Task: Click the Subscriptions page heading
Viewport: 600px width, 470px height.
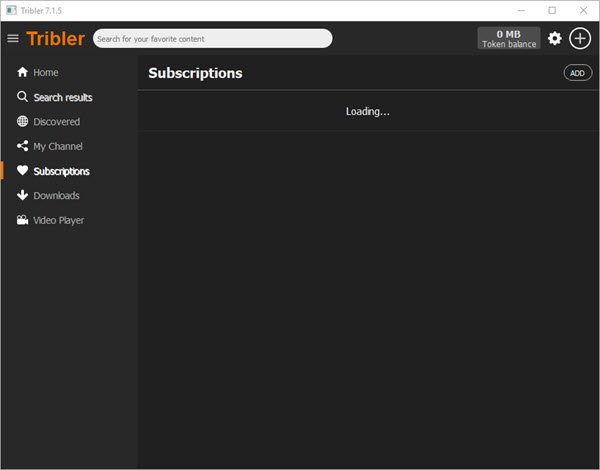Action: (x=195, y=73)
